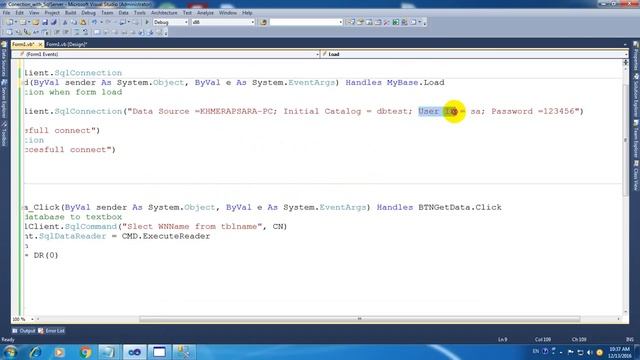Open the Error List panel tab
Screen dimensions: 640x360
(51, 331)
